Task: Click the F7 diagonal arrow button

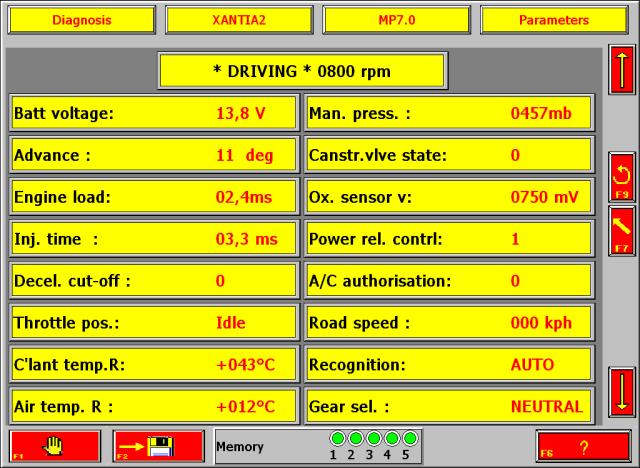Action: (622, 231)
